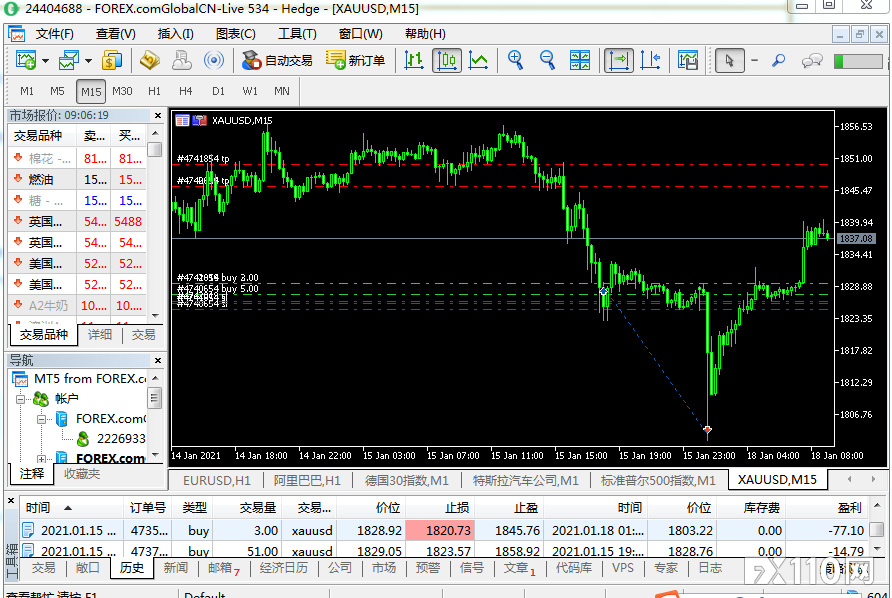
Task: Select the 燃油 row in market watch
Action: 77,180
